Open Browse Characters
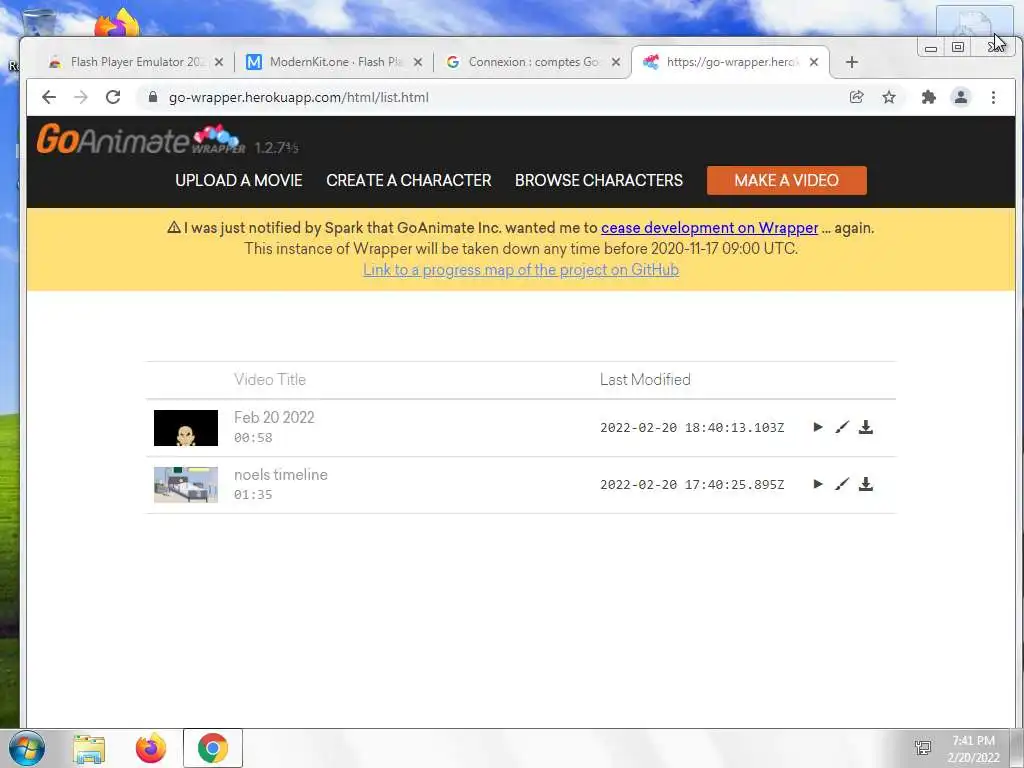This screenshot has width=1024, height=768. point(599,180)
